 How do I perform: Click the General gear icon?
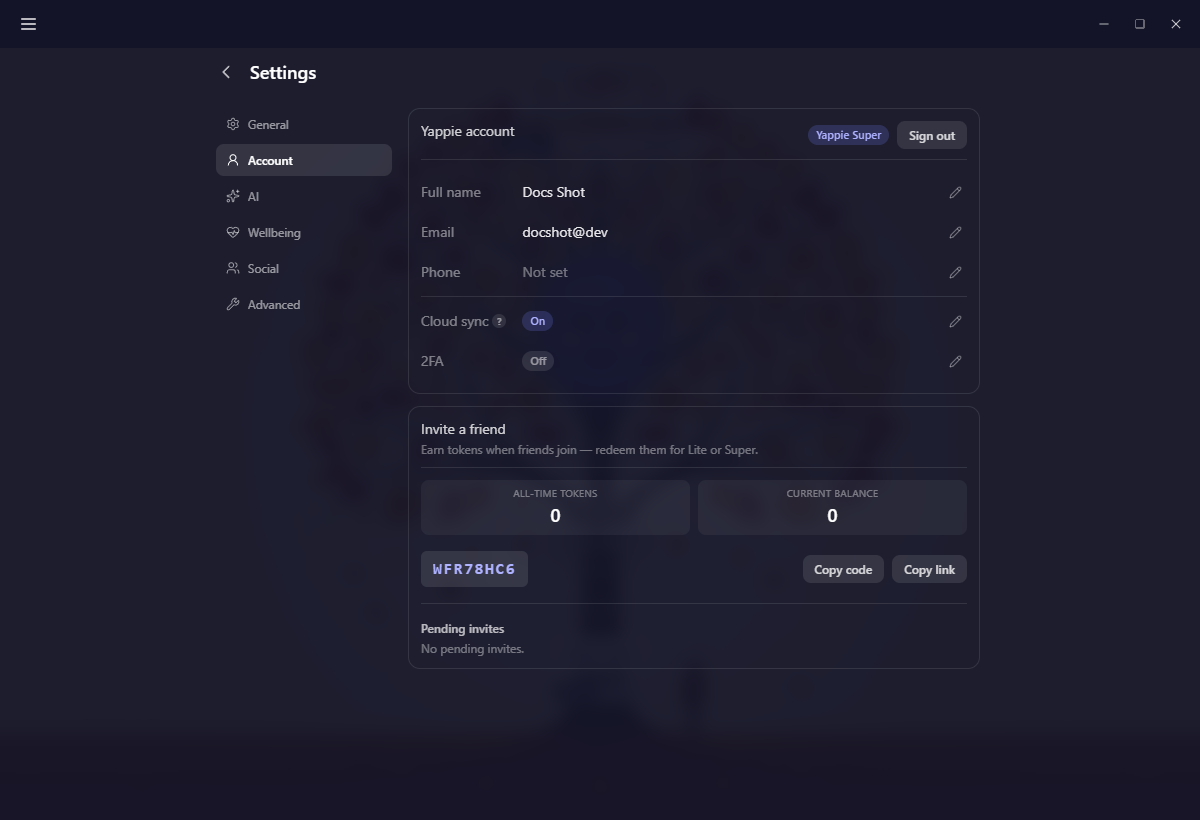tap(233, 124)
